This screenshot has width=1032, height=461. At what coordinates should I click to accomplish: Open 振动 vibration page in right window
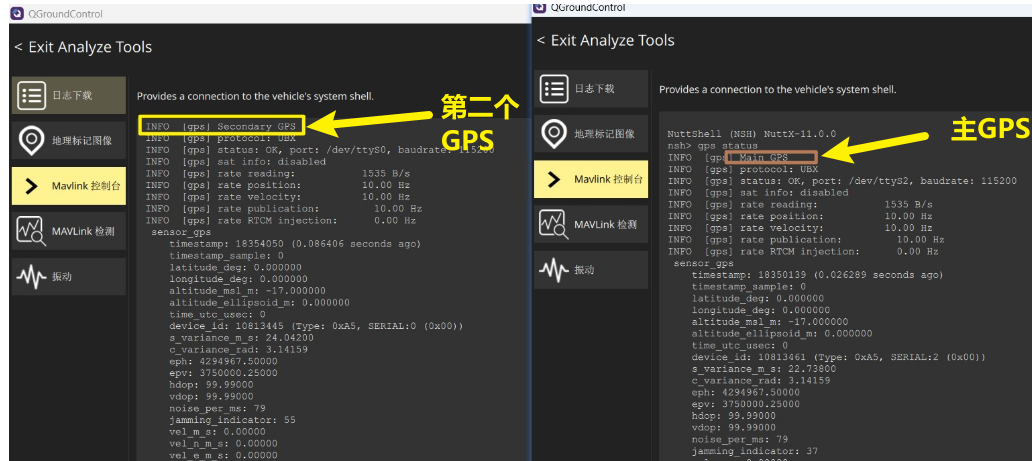[591, 270]
